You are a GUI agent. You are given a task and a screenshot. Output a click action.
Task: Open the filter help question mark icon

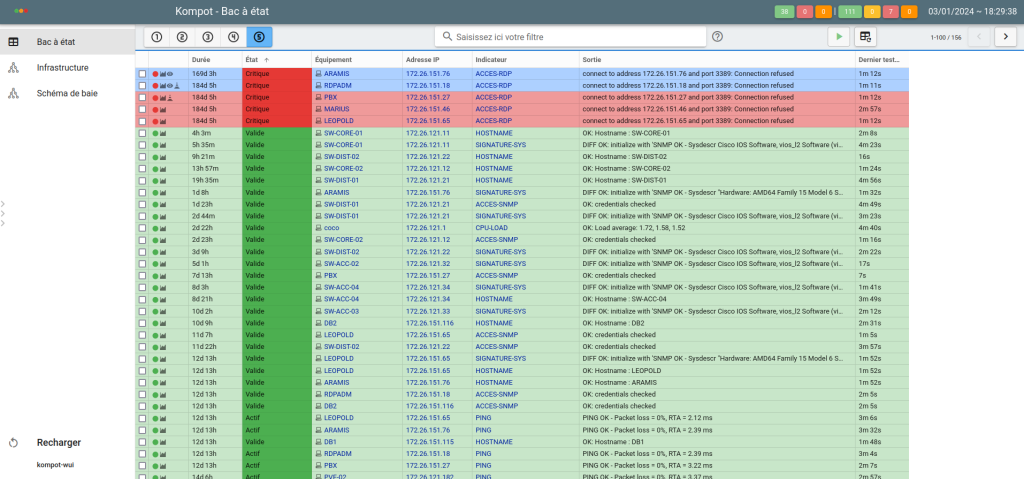pos(717,37)
